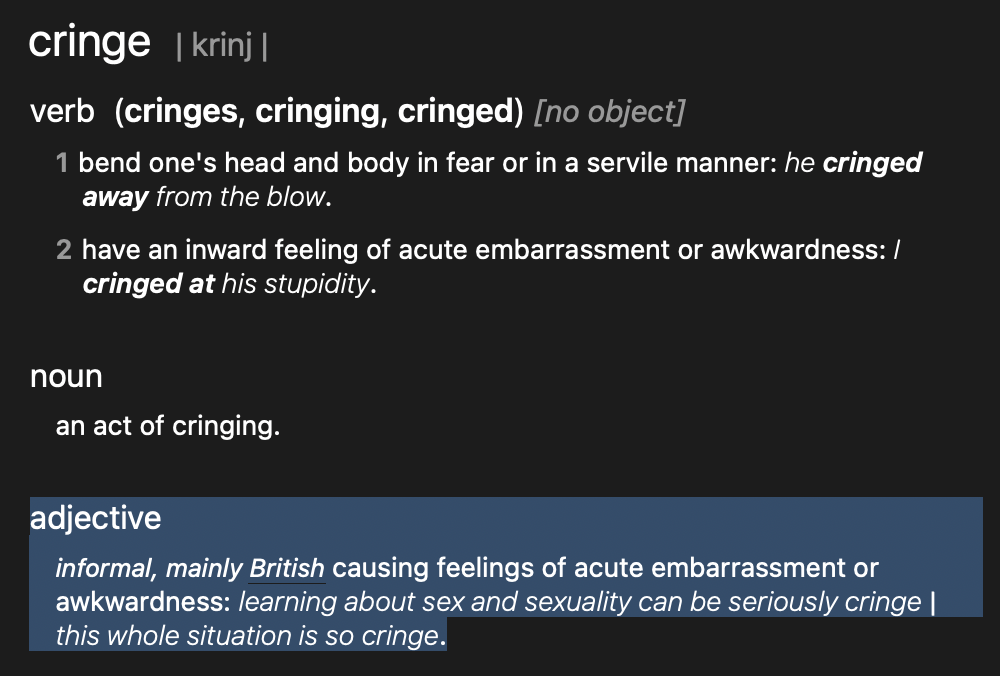Click sense number 1 of the verb
The image size is (1000, 676).
(x=62, y=163)
